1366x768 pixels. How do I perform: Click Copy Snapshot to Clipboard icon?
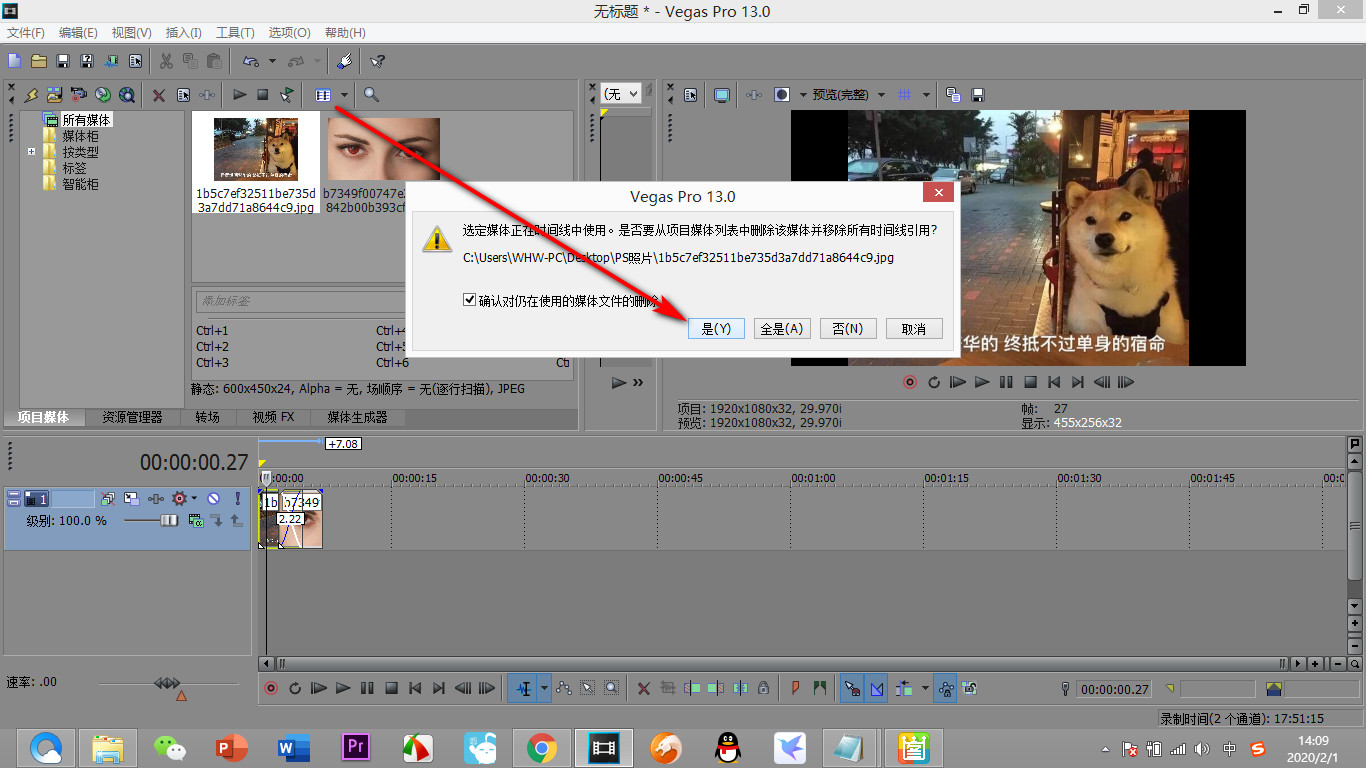coord(953,95)
